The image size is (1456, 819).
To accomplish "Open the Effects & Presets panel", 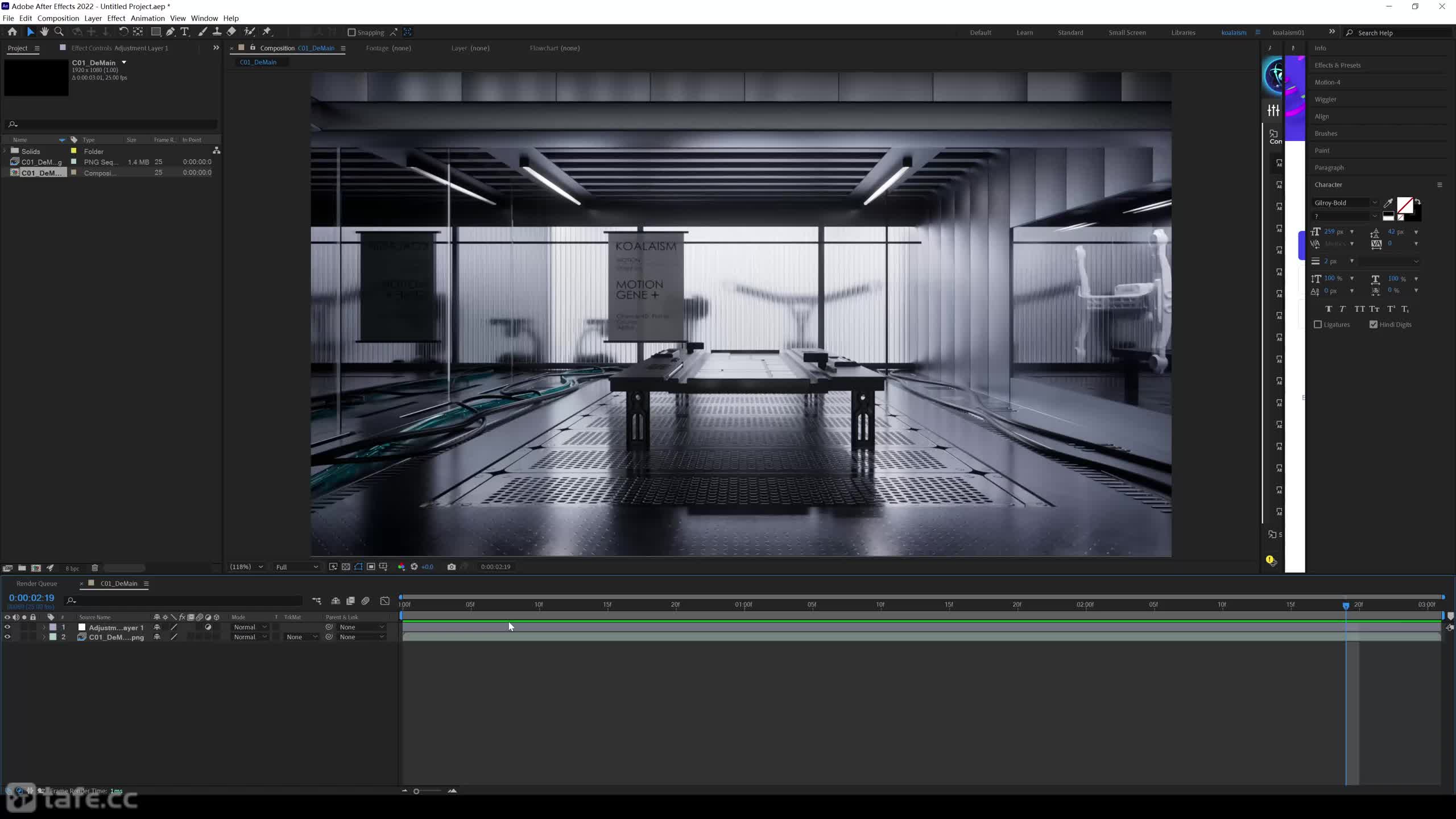I will pos(1338,65).
